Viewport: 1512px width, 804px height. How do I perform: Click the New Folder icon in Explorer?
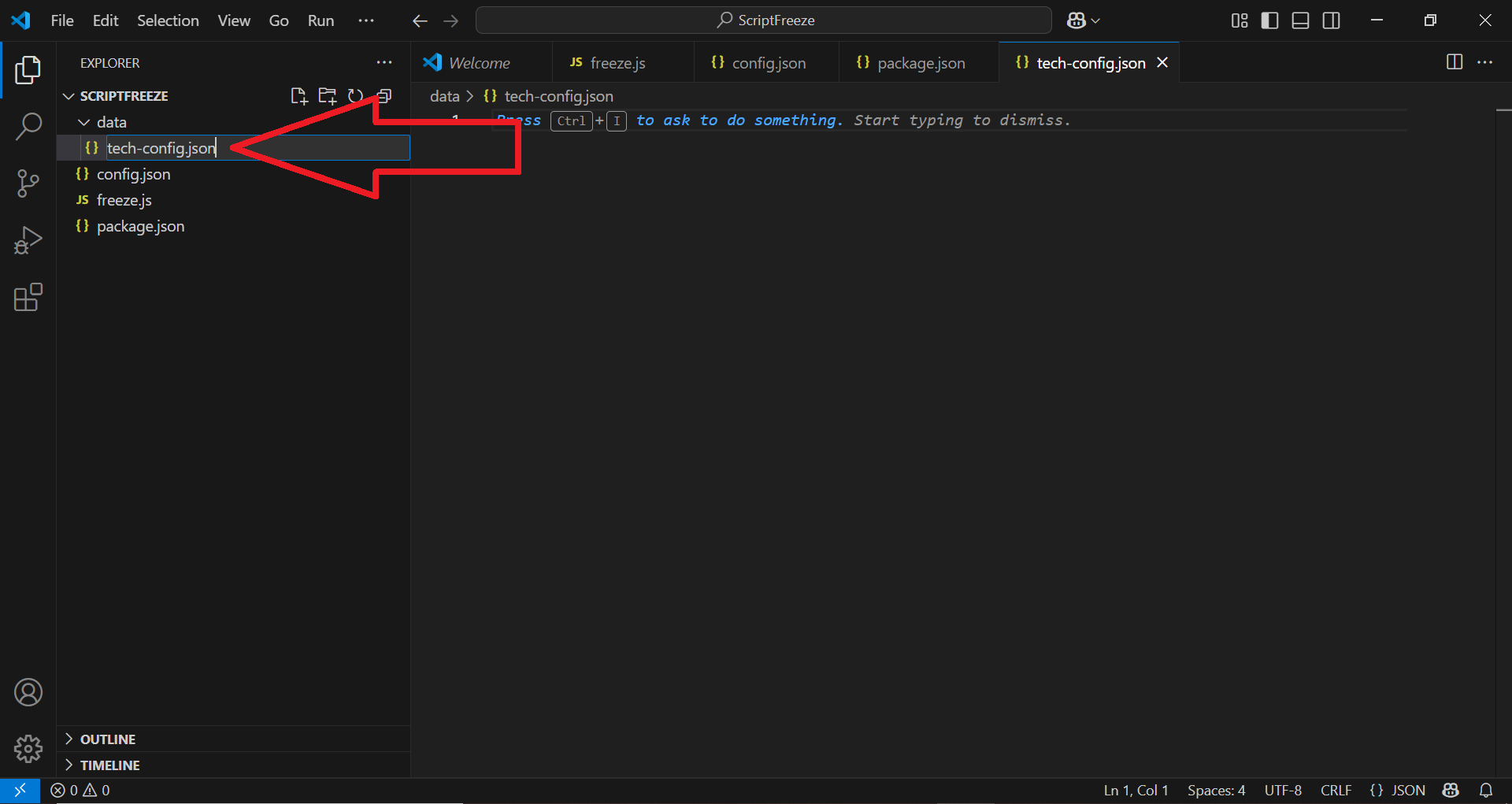(327, 96)
